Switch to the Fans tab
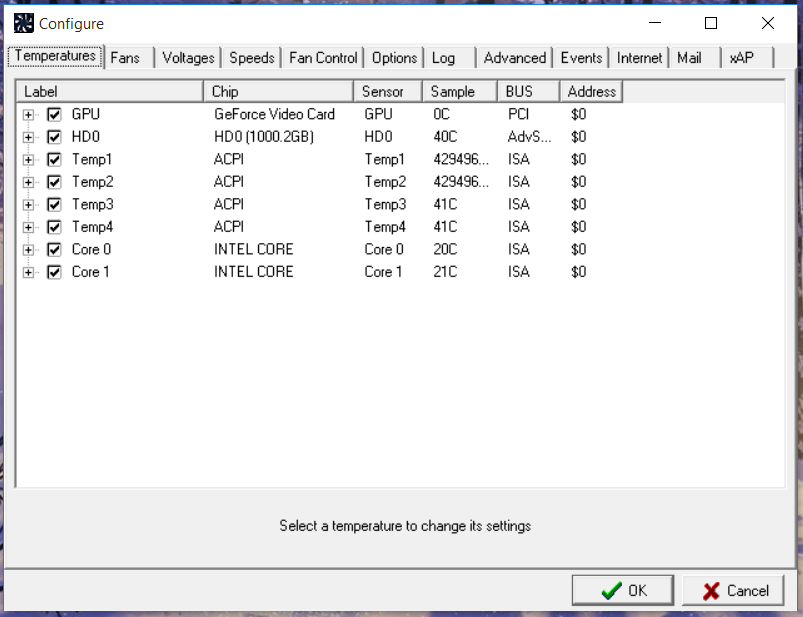 (125, 58)
